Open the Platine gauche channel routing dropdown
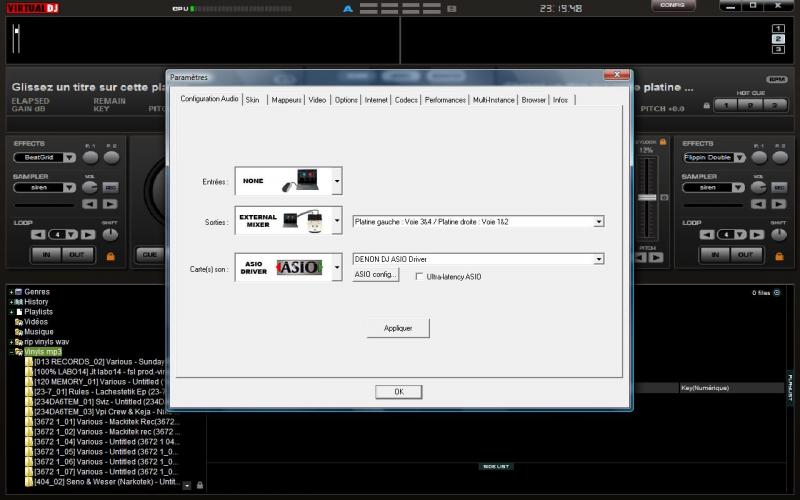800x500 pixels. (x=599, y=222)
